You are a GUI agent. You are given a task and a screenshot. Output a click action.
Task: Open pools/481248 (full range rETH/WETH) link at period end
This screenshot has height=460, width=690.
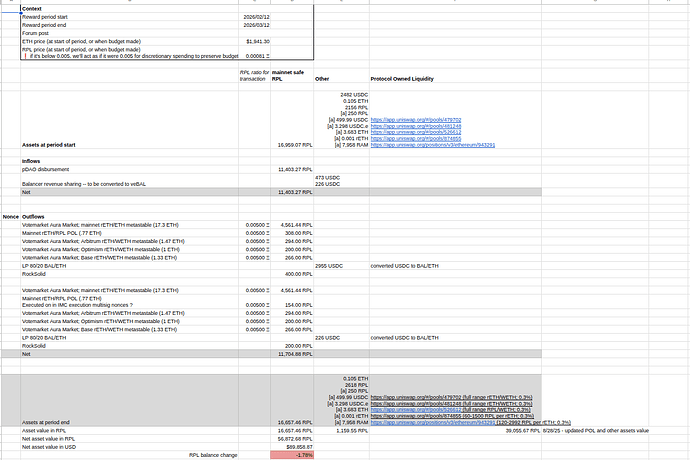451,403
